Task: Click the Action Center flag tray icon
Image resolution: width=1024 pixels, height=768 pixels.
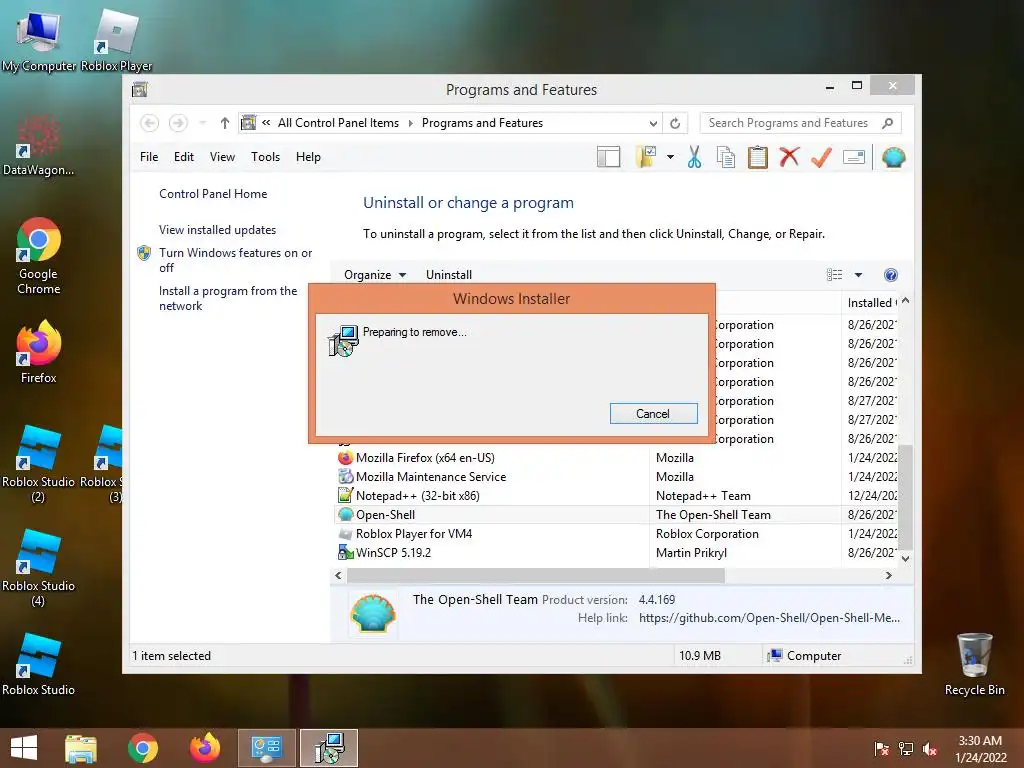Action: coord(881,749)
